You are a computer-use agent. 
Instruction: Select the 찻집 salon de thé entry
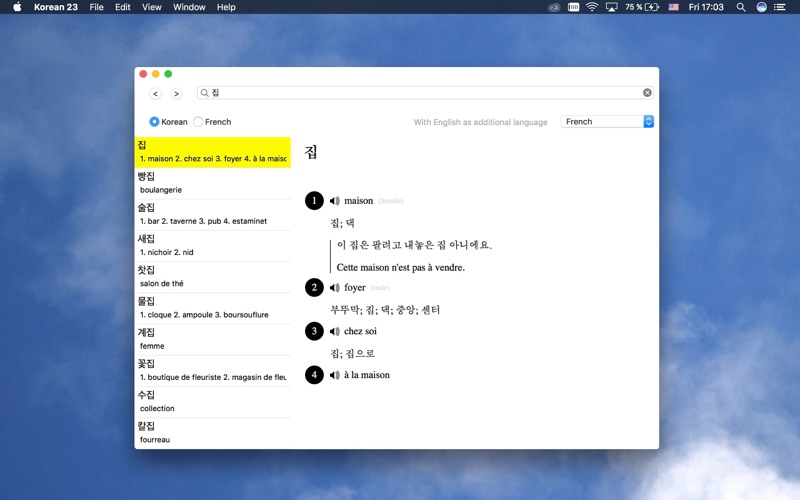pos(213,277)
